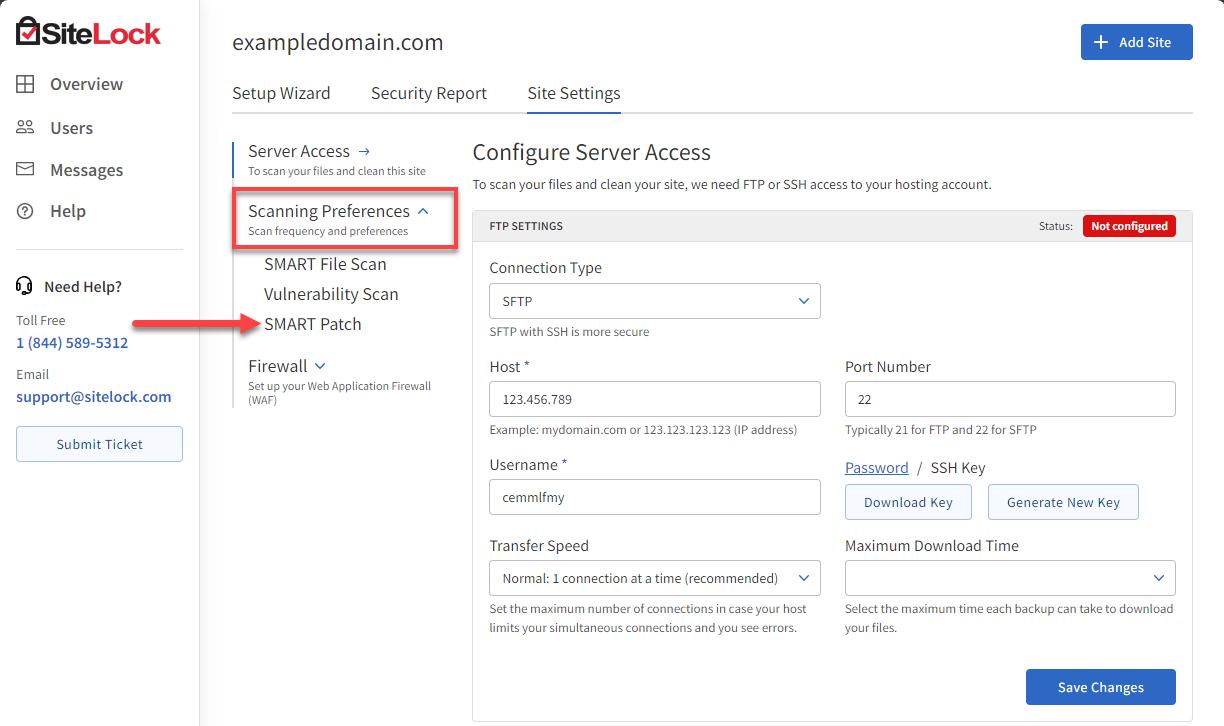Click the plus icon on Add Site

[1103, 42]
